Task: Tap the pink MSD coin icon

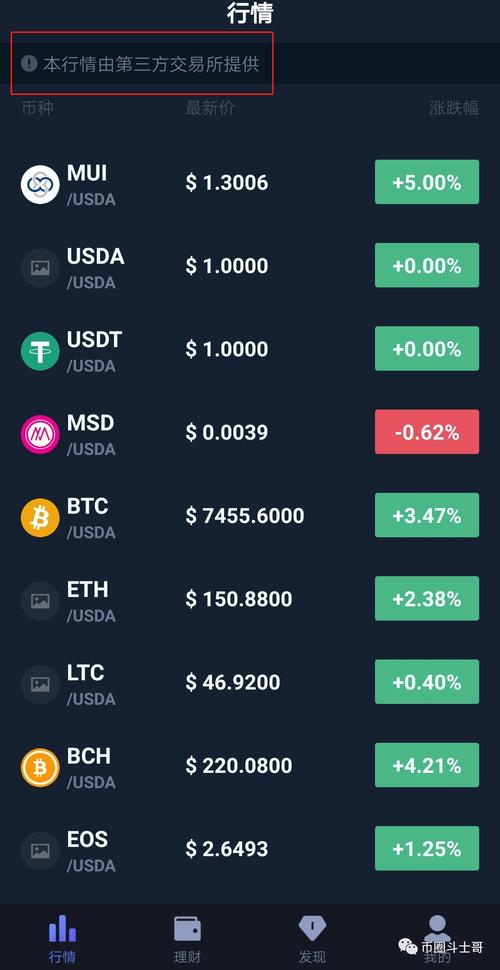Action: point(40,434)
